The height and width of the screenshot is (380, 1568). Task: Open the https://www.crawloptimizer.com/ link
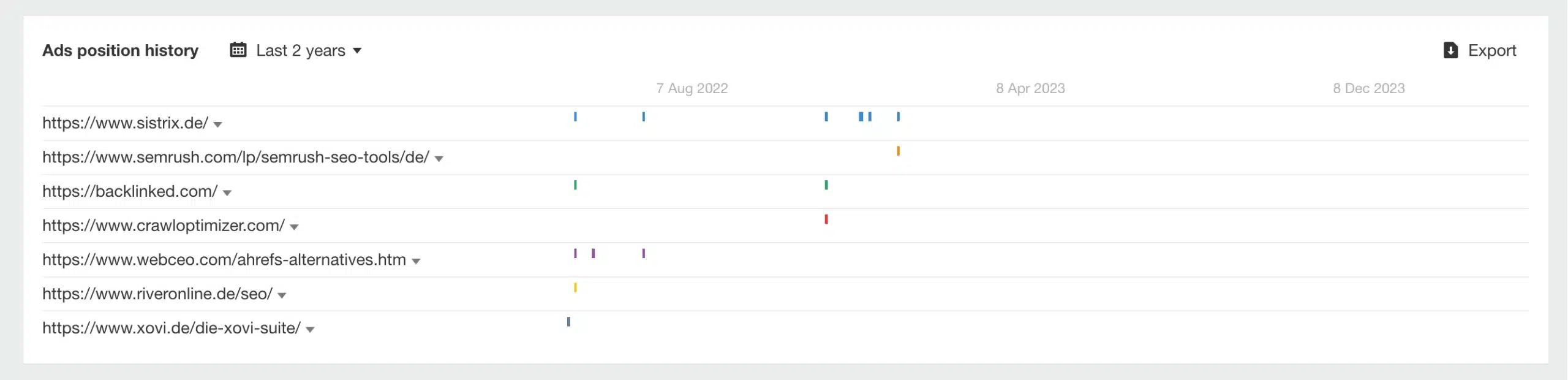click(164, 226)
